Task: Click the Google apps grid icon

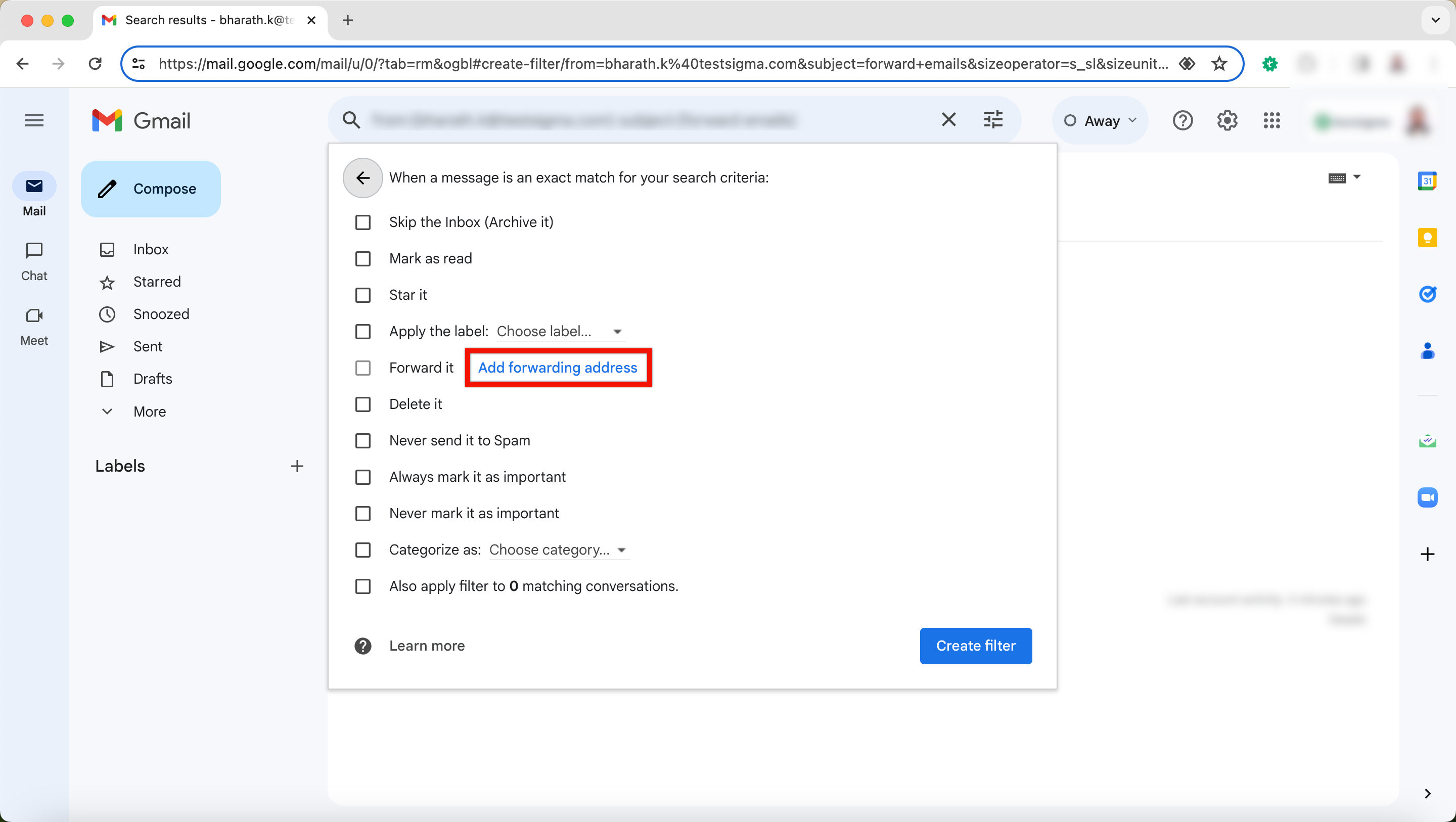Action: [x=1272, y=120]
